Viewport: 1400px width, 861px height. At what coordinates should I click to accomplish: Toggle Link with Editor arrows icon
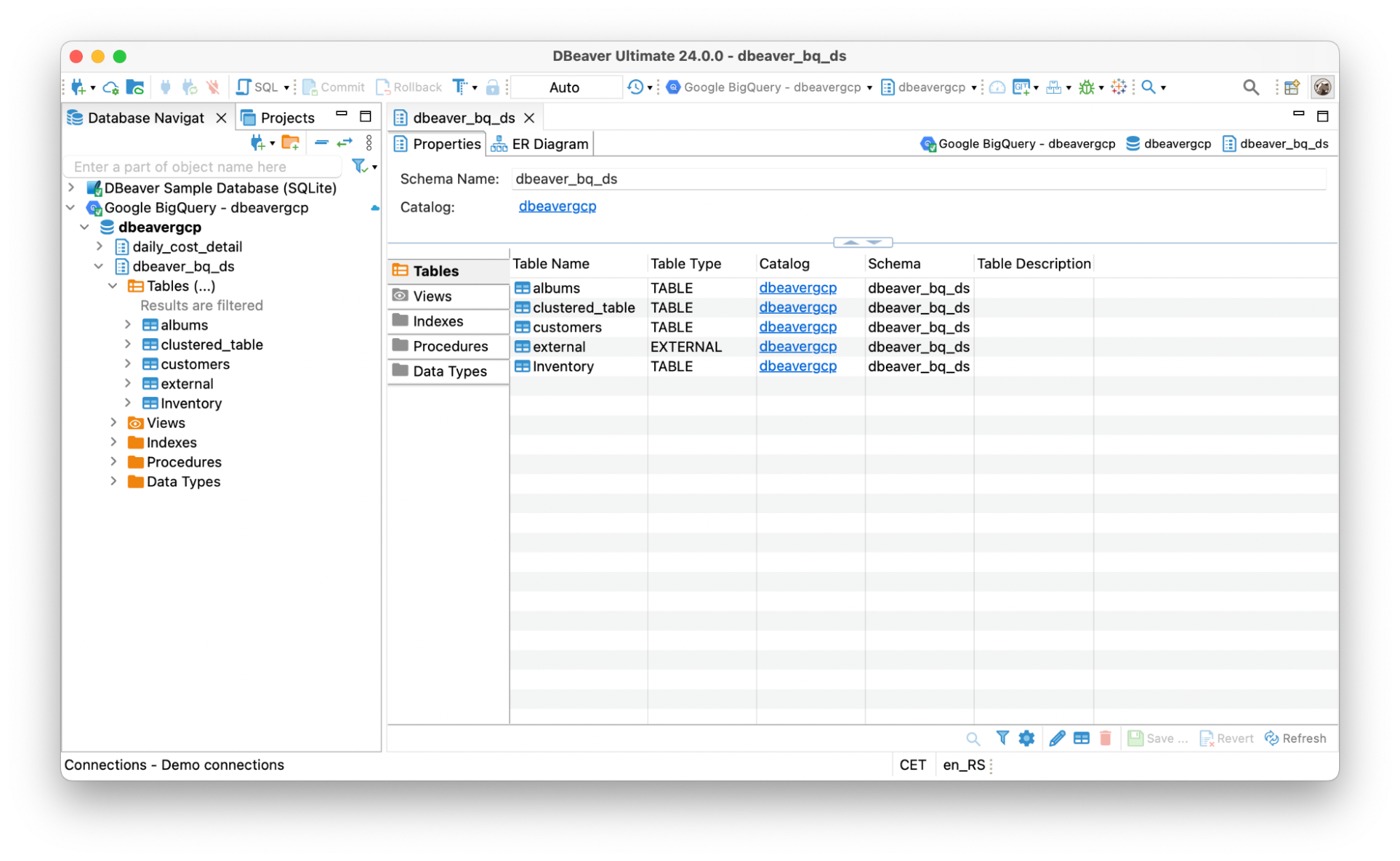coord(345,143)
